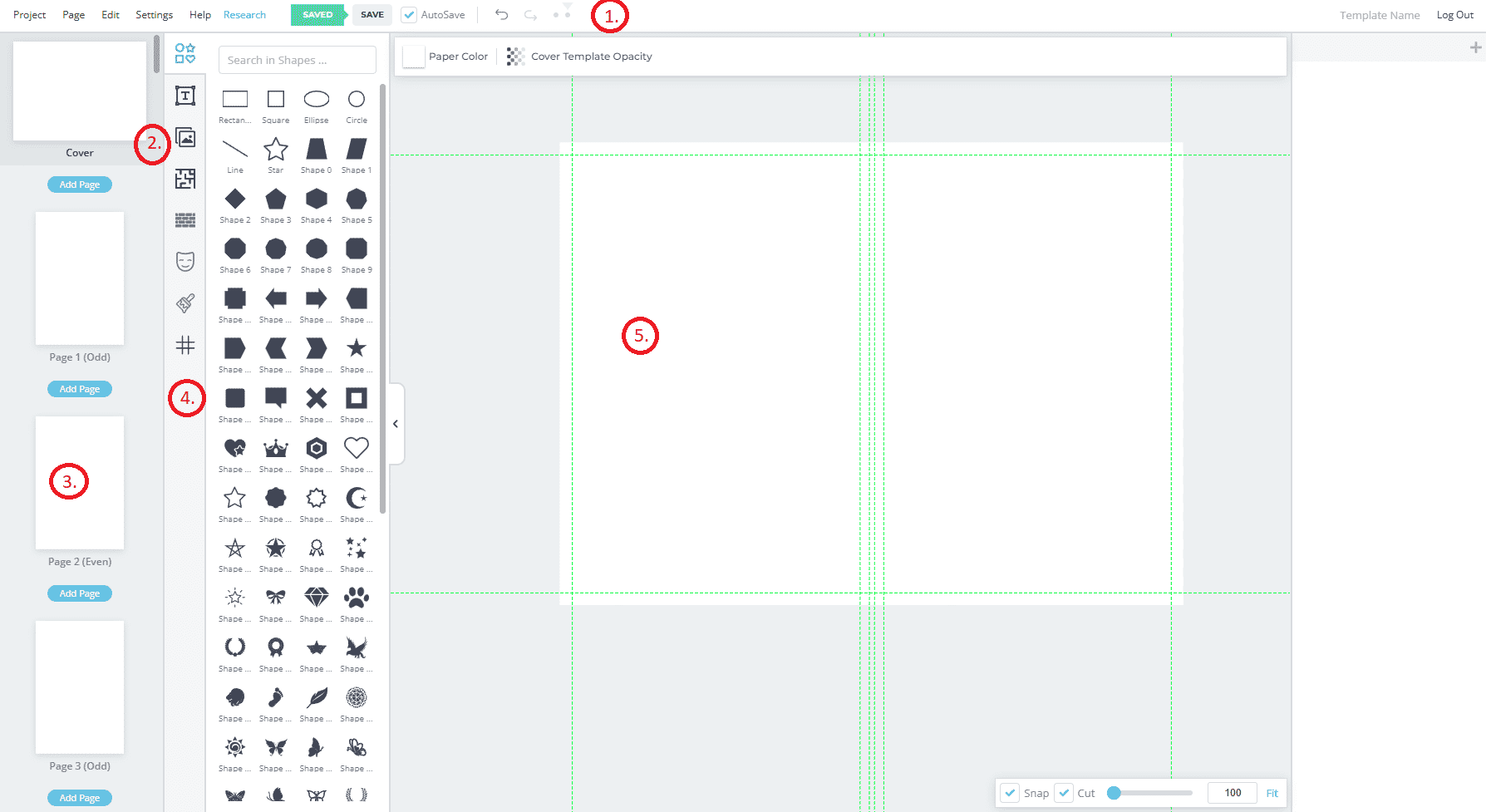This screenshot has height=812, width=1486.
Task: Select the paint brush tool icon
Action: point(185,303)
